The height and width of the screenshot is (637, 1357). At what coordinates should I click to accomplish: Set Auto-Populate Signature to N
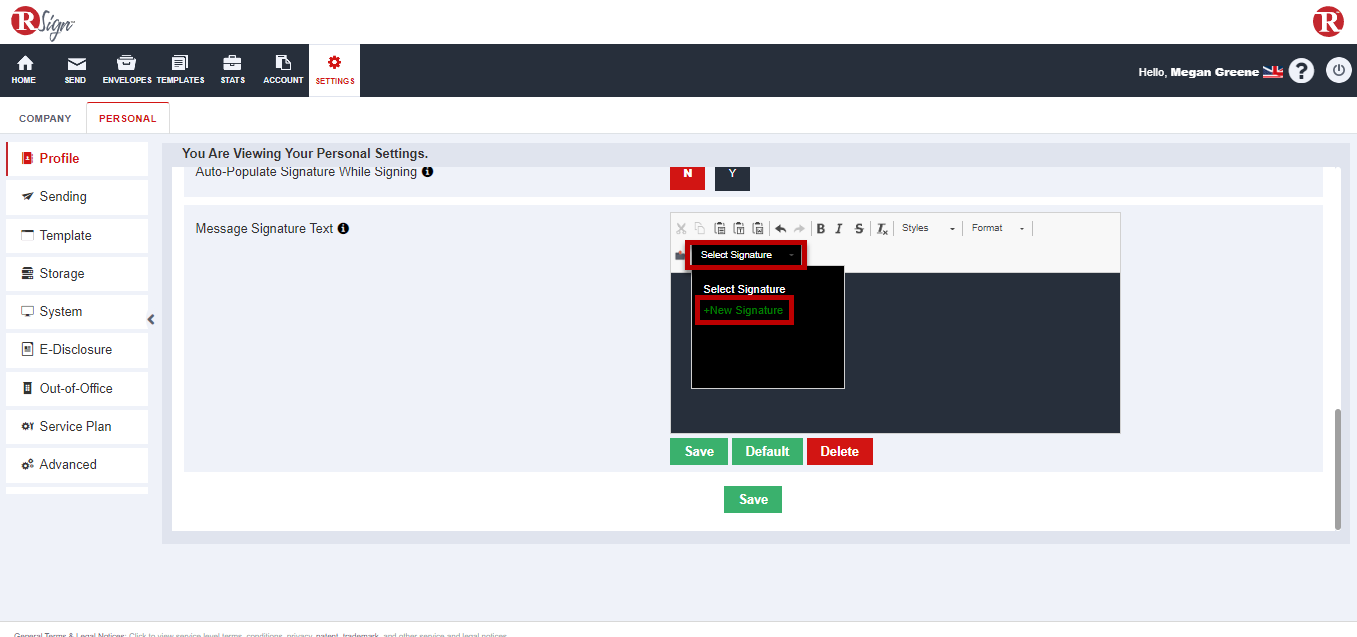687,174
